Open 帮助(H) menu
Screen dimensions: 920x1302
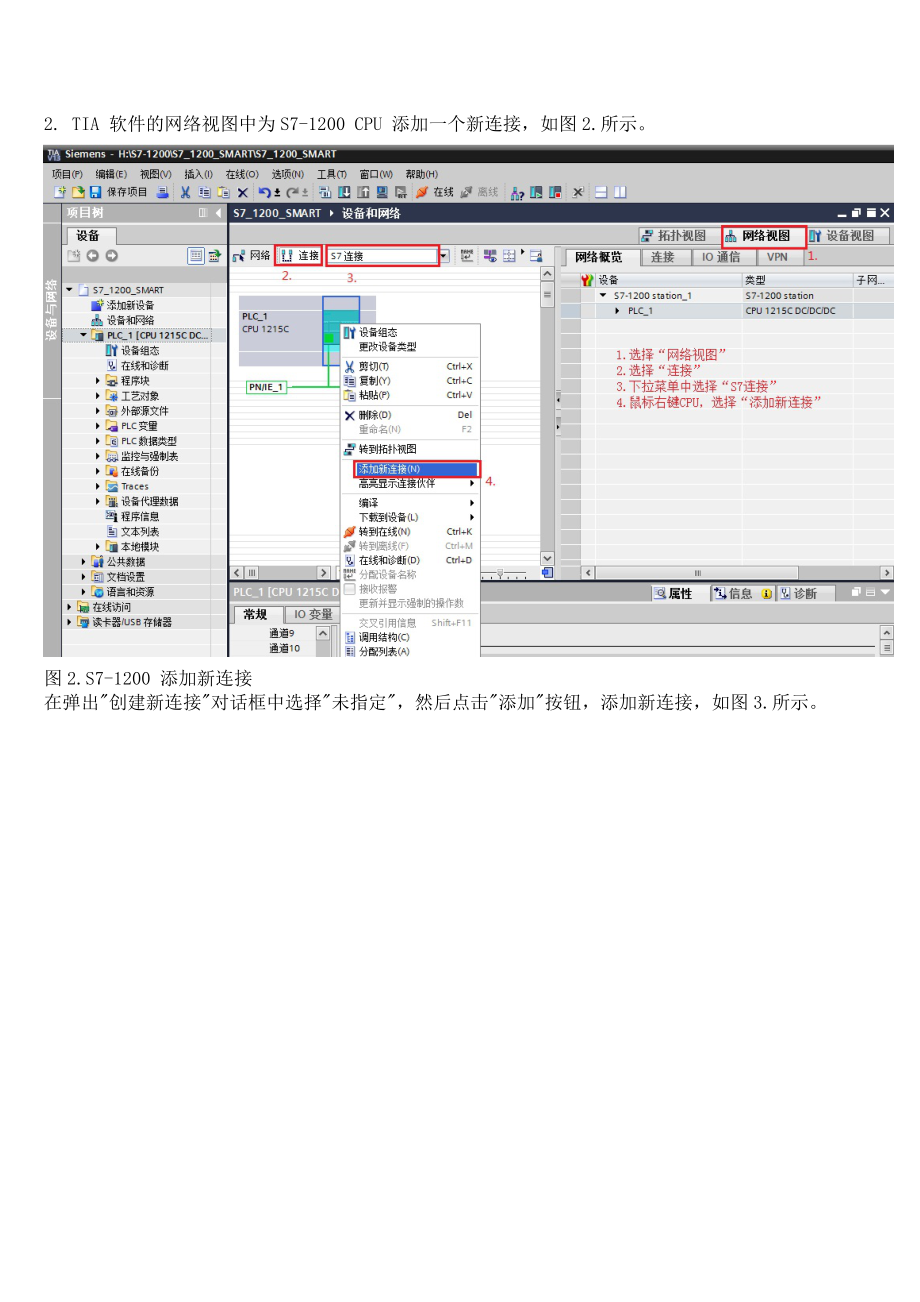421,174
